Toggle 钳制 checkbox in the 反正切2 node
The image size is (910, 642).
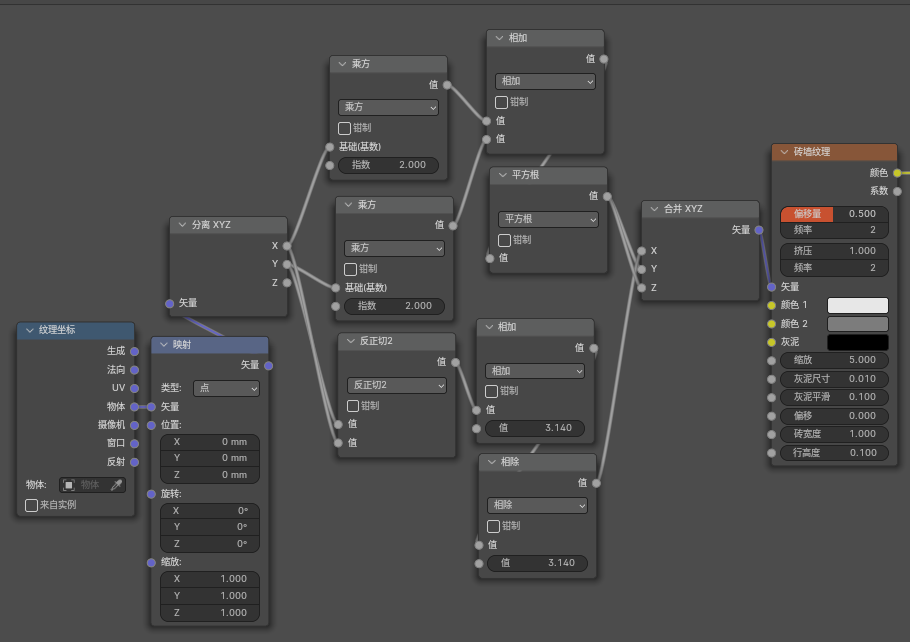tap(354, 406)
